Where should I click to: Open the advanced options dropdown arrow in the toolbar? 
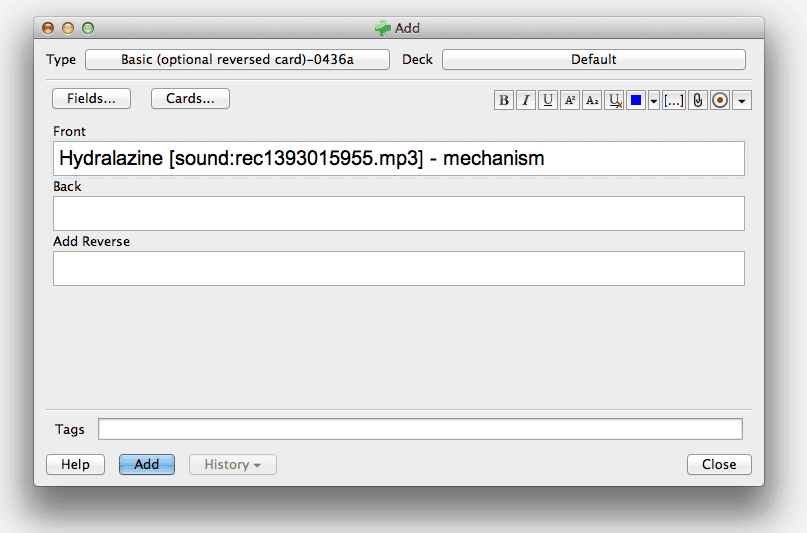click(742, 100)
